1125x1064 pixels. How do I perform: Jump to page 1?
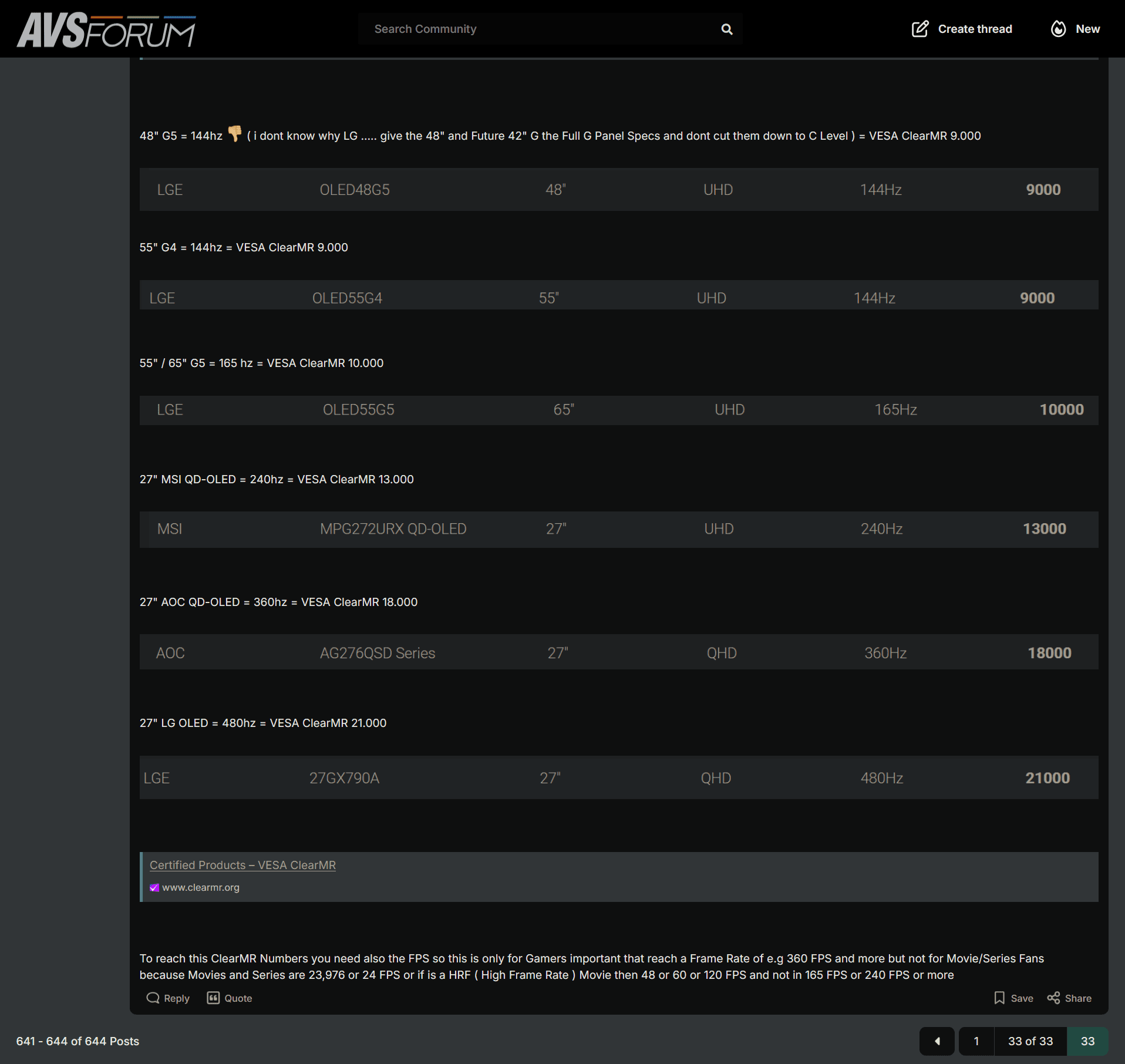tap(976, 1041)
